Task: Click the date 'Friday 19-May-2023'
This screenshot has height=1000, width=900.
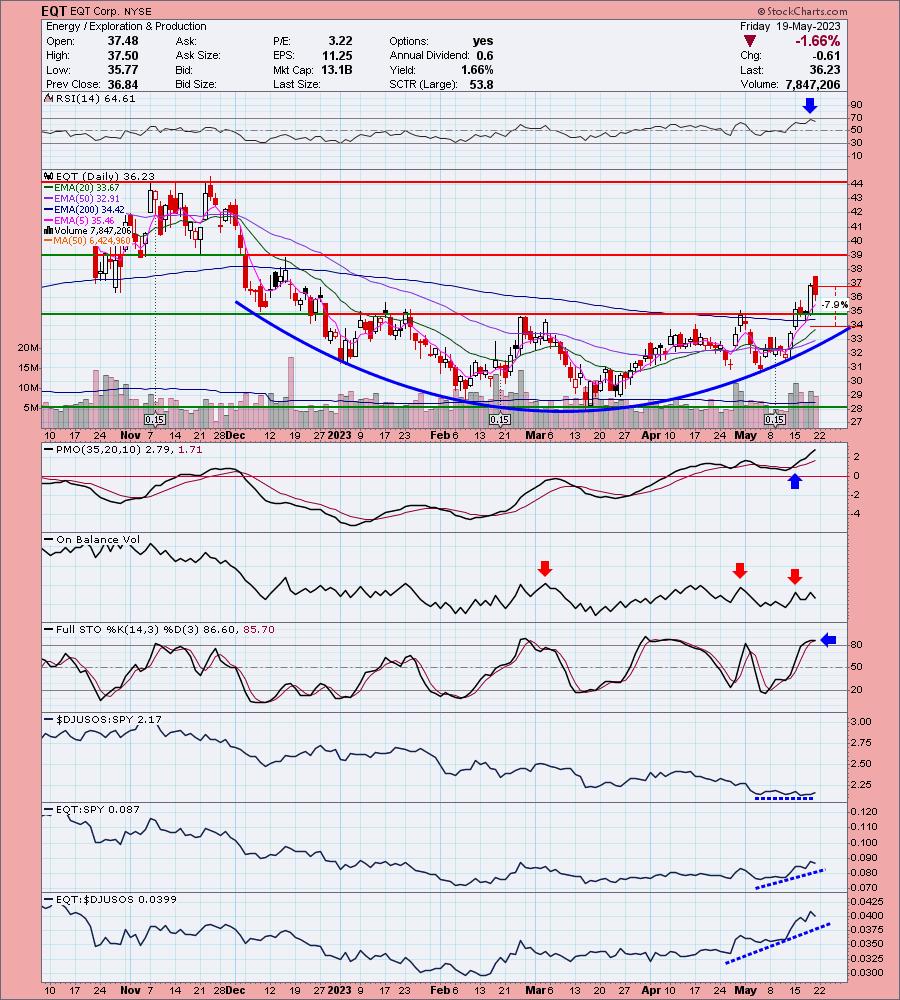Action: click(790, 26)
